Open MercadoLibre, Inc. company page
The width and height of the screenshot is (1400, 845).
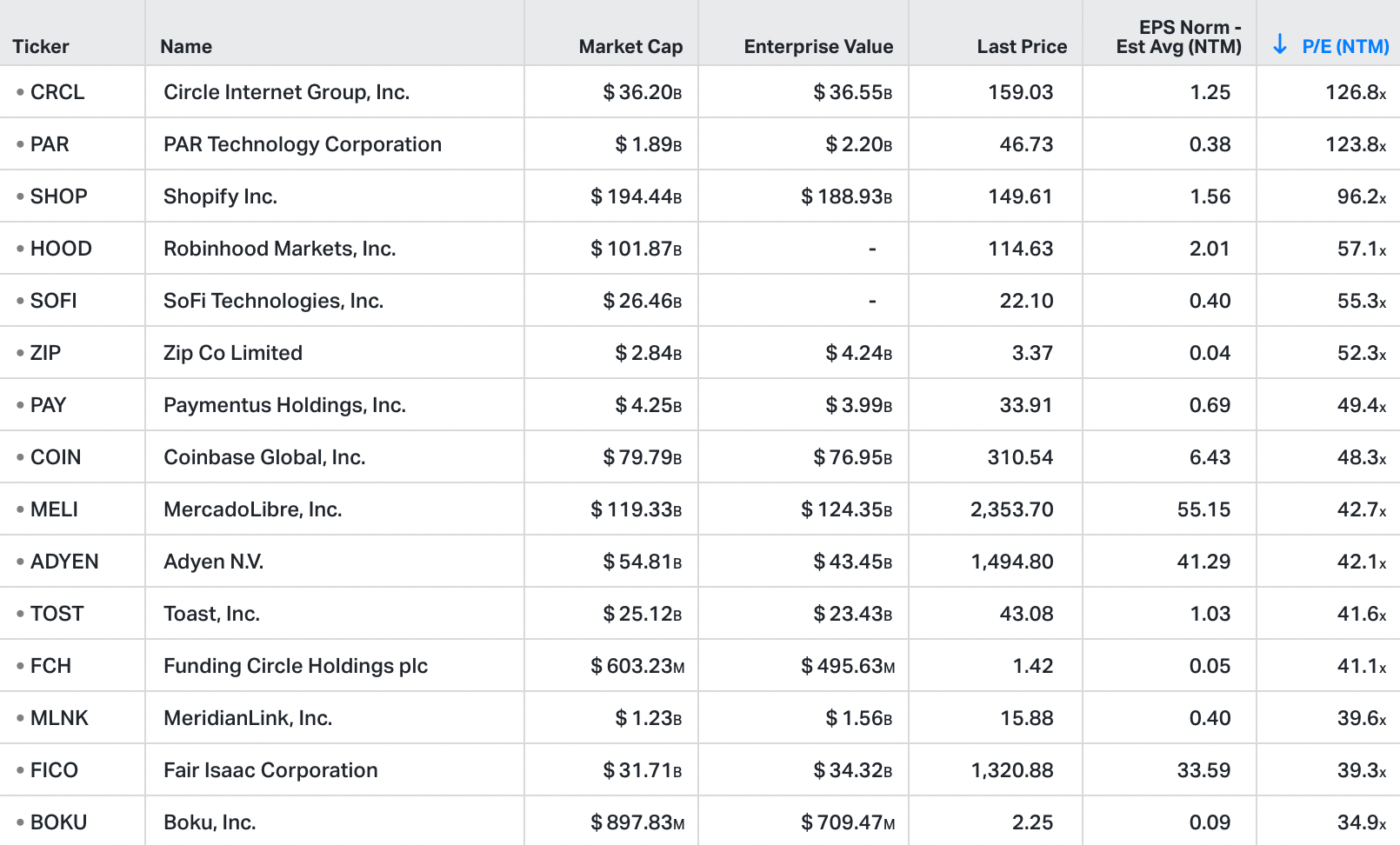(x=253, y=509)
